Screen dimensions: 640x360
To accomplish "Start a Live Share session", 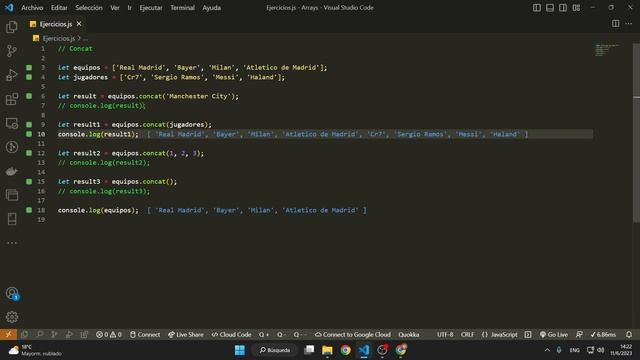I will 186,334.
